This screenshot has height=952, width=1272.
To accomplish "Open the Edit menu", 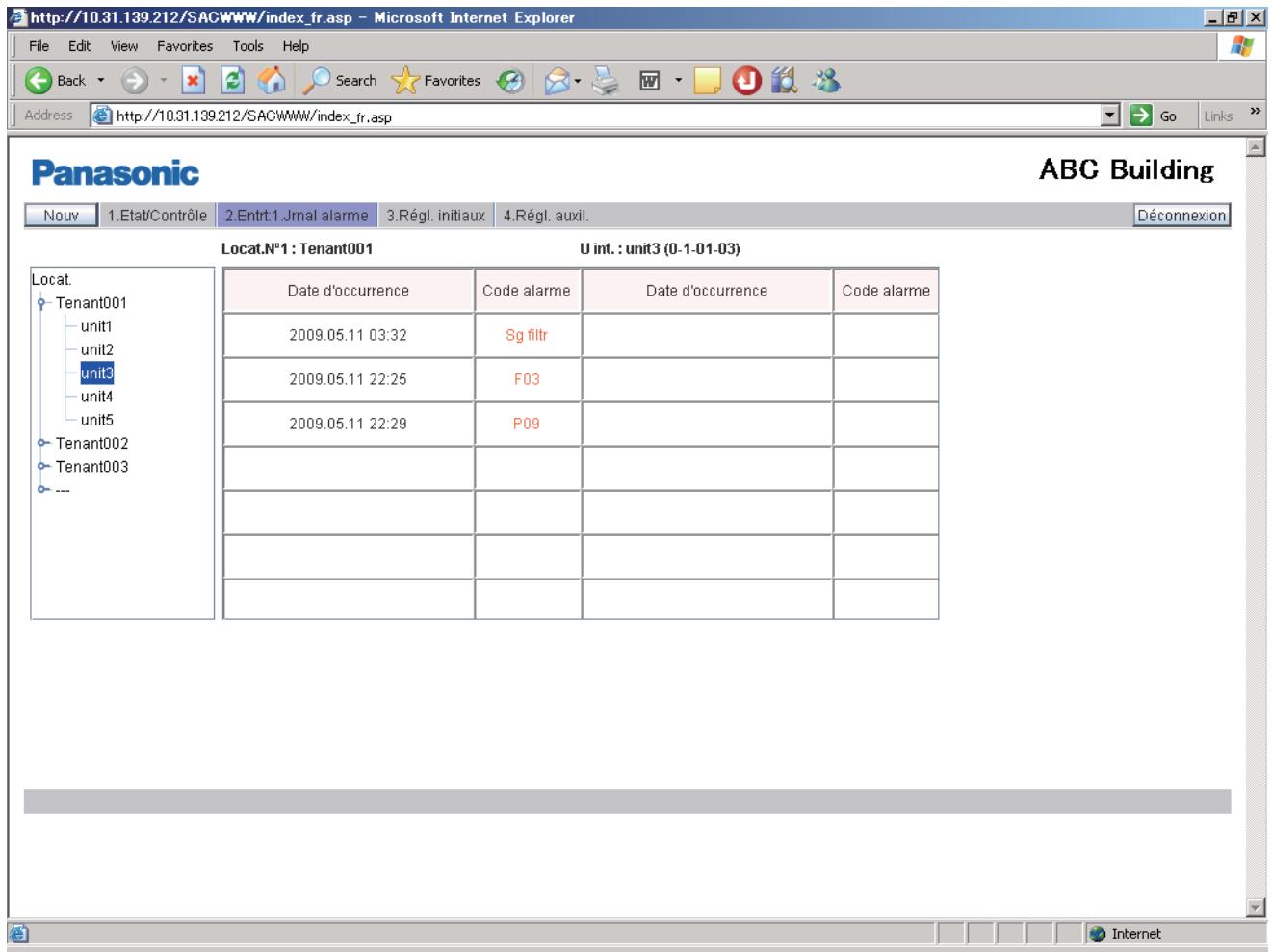I will (x=79, y=46).
